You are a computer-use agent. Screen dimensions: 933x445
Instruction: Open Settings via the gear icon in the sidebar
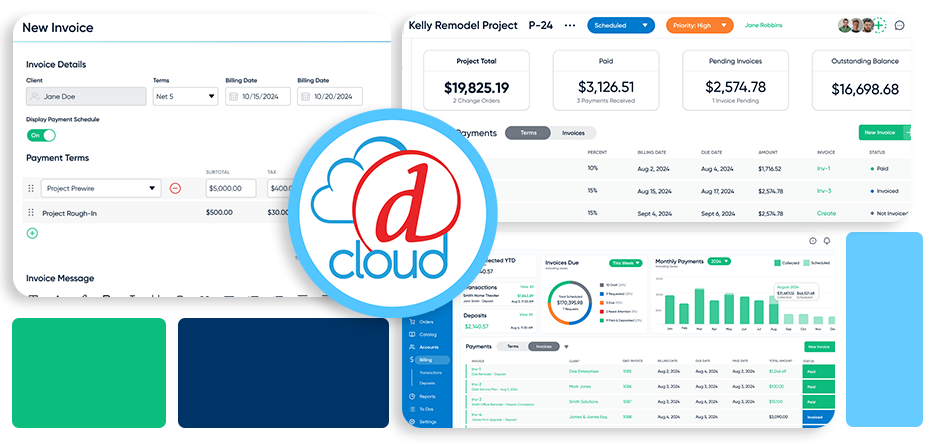click(412, 422)
